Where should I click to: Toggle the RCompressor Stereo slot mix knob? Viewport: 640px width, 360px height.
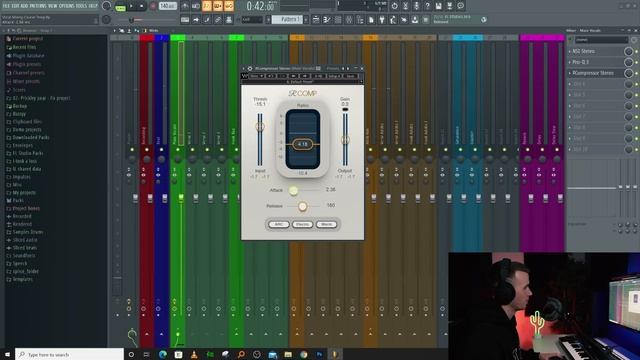click(629, 73)
